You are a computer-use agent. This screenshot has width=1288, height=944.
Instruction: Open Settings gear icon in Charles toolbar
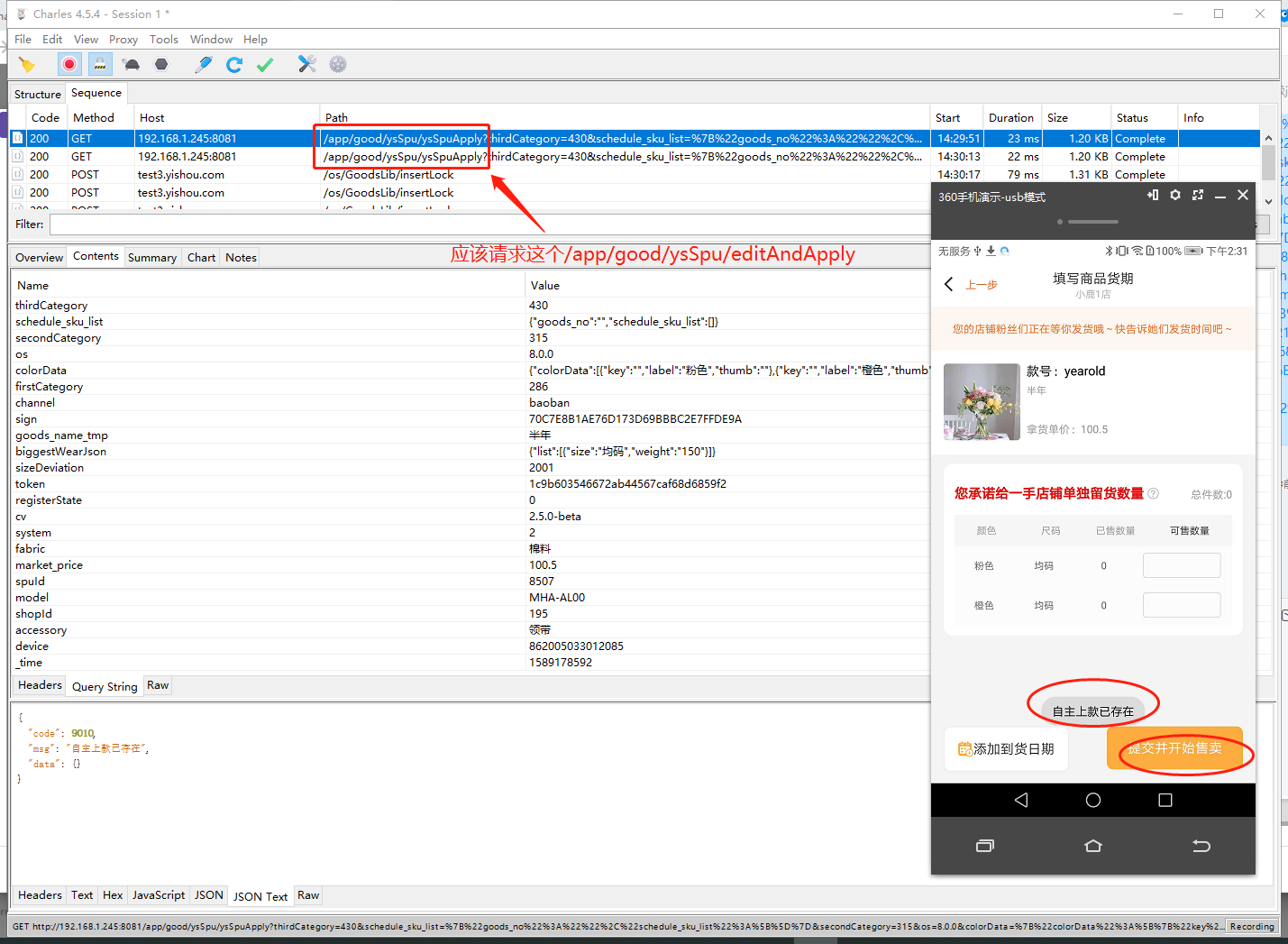click(338, 64)
